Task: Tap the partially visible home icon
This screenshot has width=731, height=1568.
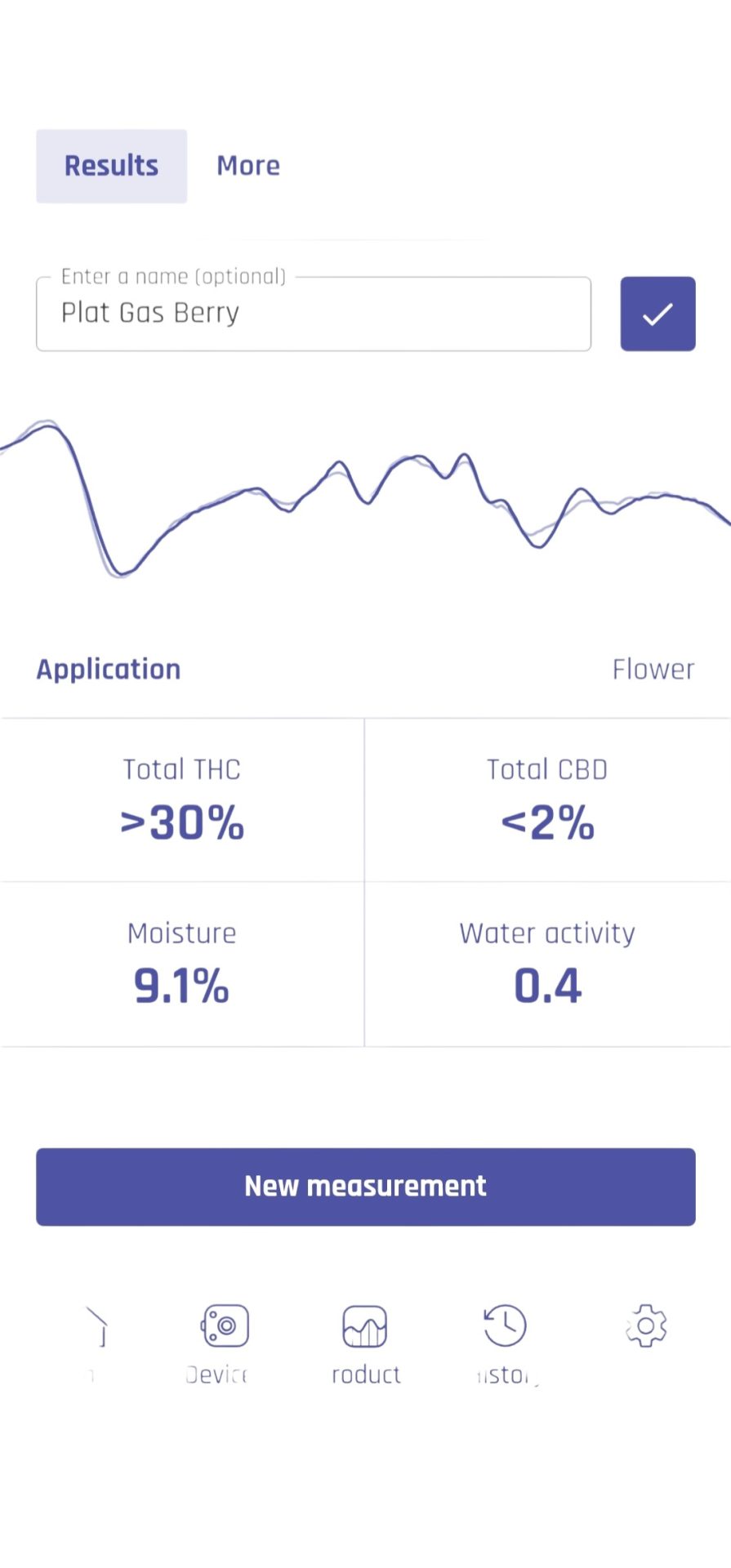Action: coord(96,1325)
